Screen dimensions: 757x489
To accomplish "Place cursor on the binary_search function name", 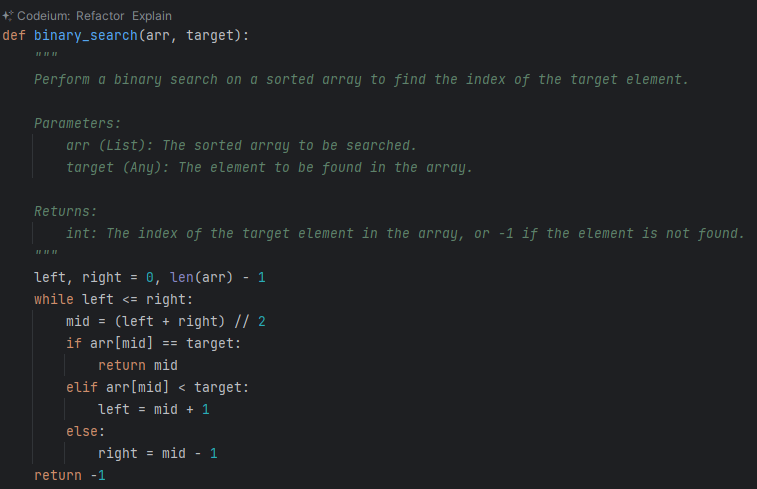I will coord(90,35).
